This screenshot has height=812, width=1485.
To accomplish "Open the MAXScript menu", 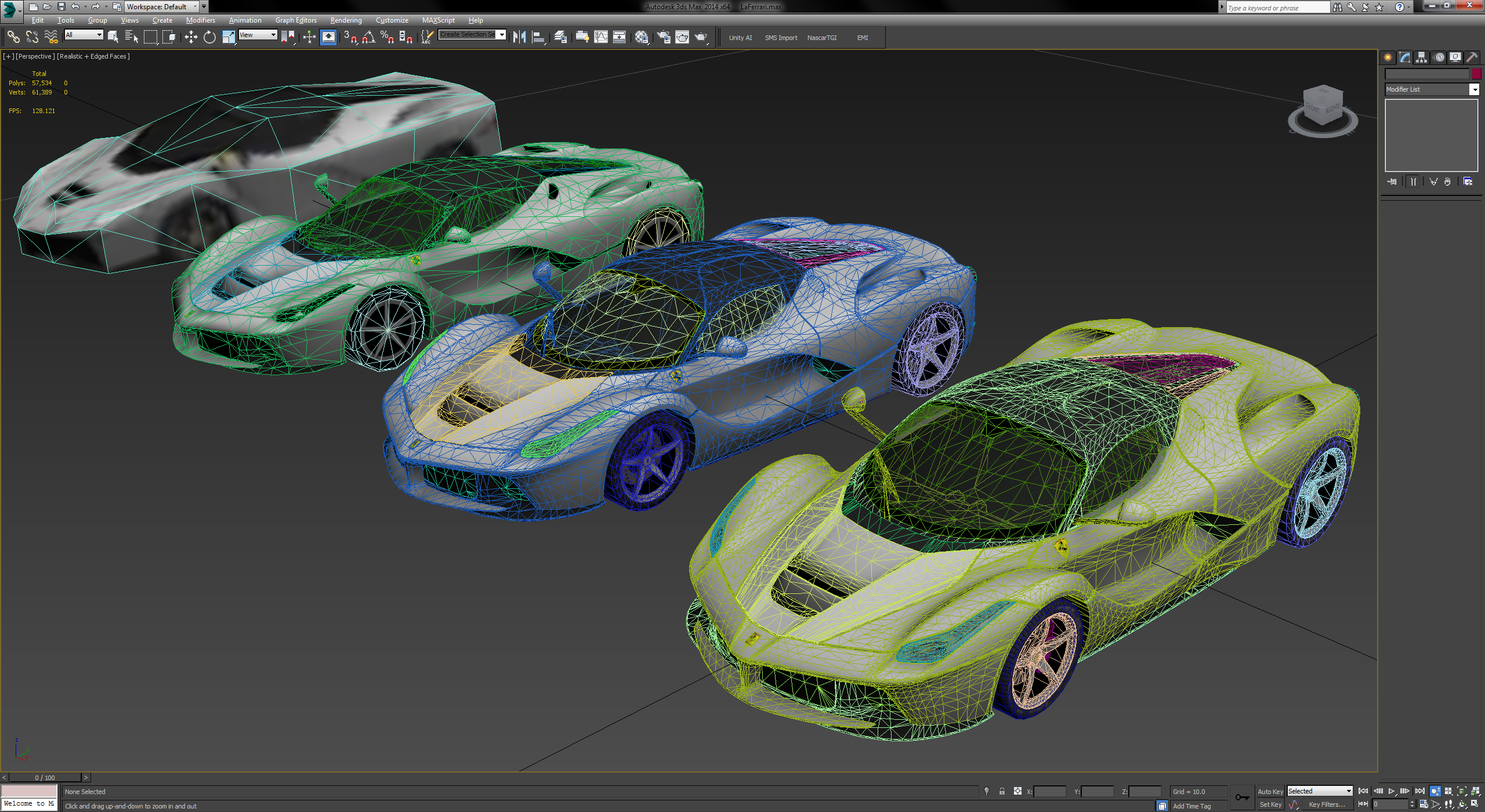I will [439, 20].
